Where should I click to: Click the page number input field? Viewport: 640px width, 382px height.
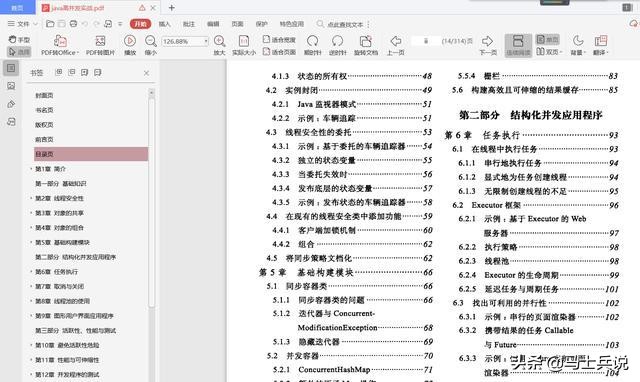coord(426,41)
